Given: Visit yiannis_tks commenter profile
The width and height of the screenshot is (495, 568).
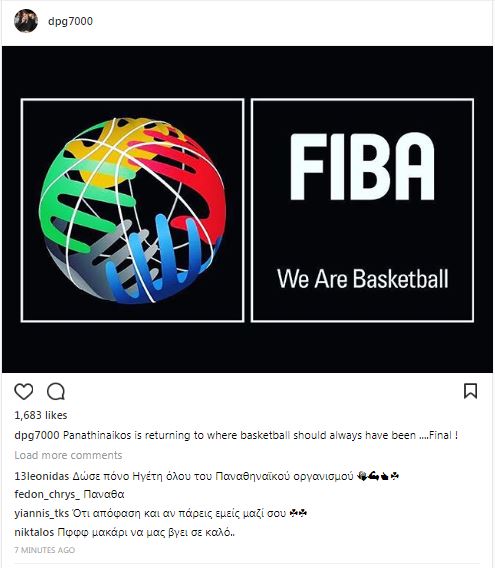Looking at the screenshot, I should pos(41,513).
